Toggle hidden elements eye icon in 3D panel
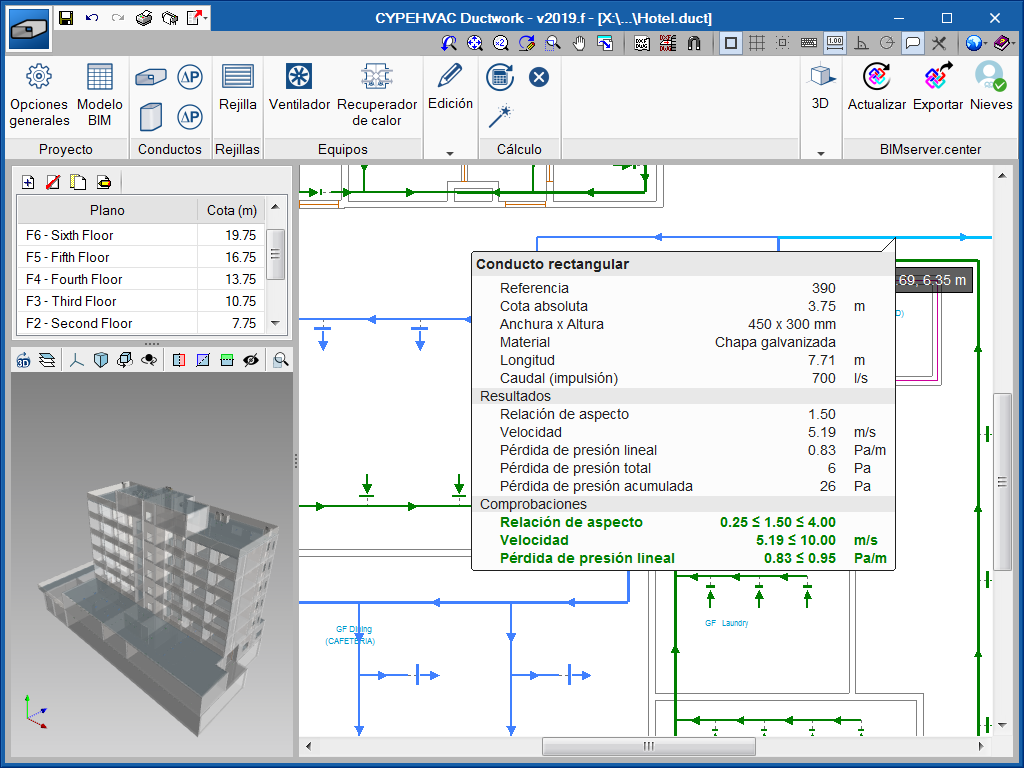This screenshot has width=1024, height=768. point(251,360)
